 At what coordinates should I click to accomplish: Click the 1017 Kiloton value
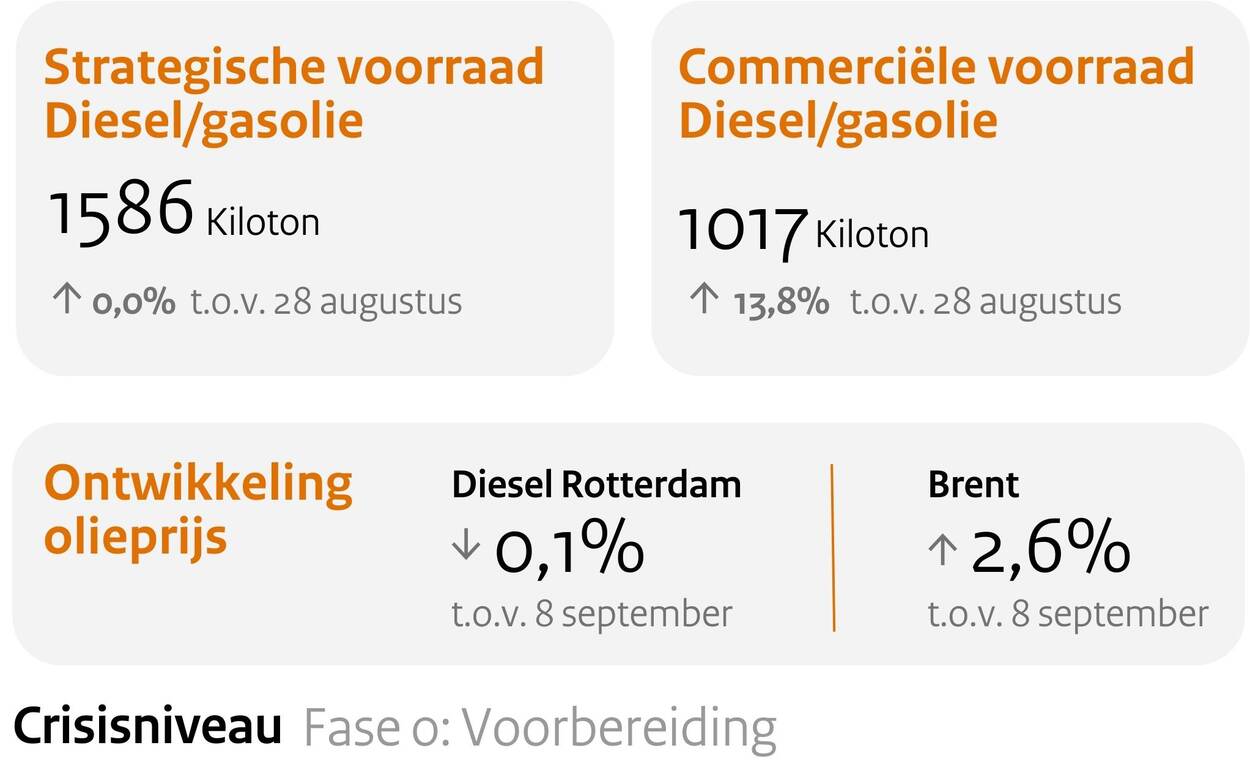pyautogui.click(x=803, y=229)
